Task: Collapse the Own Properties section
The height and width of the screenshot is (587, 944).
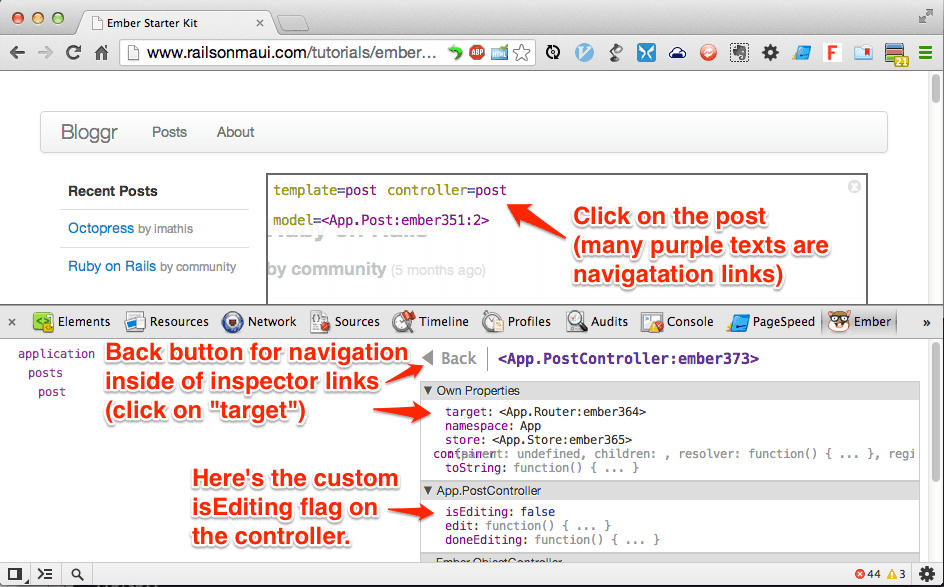Action: coord(429,390)
